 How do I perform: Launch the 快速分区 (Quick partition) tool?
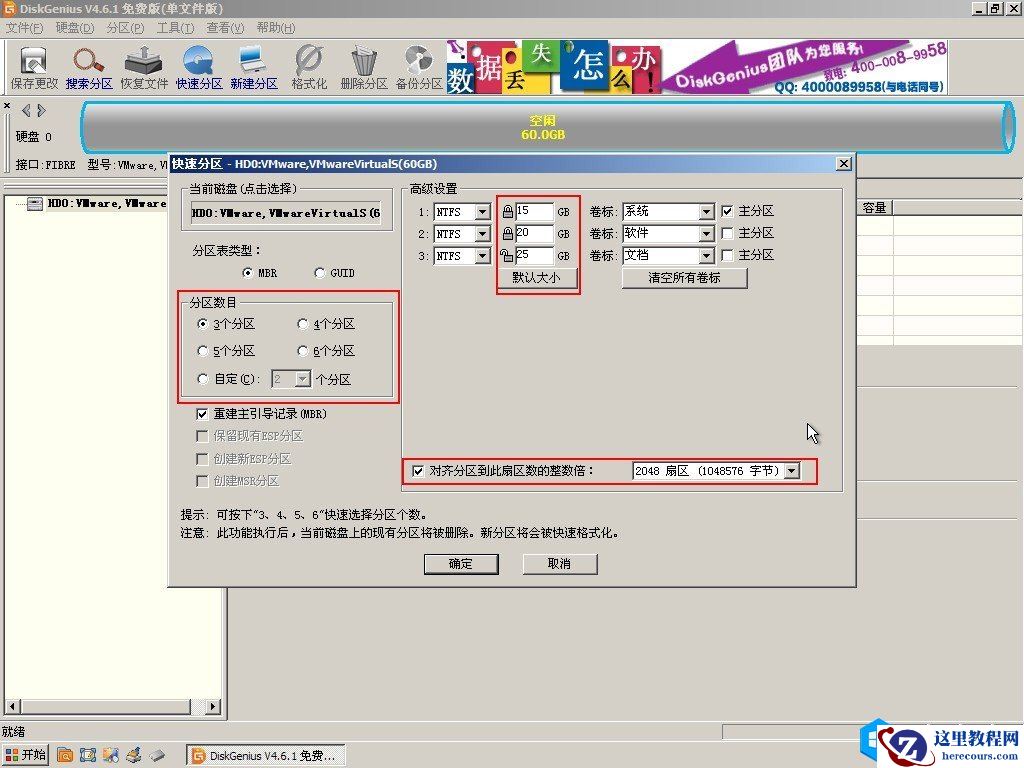point(199,68)
